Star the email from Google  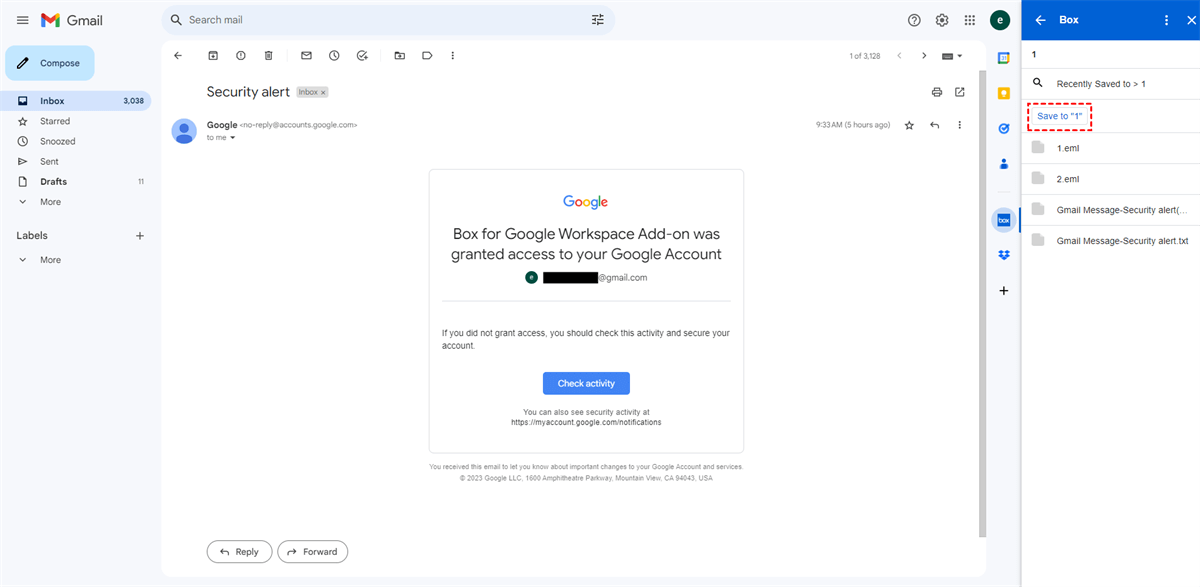(x=909, y=125)
